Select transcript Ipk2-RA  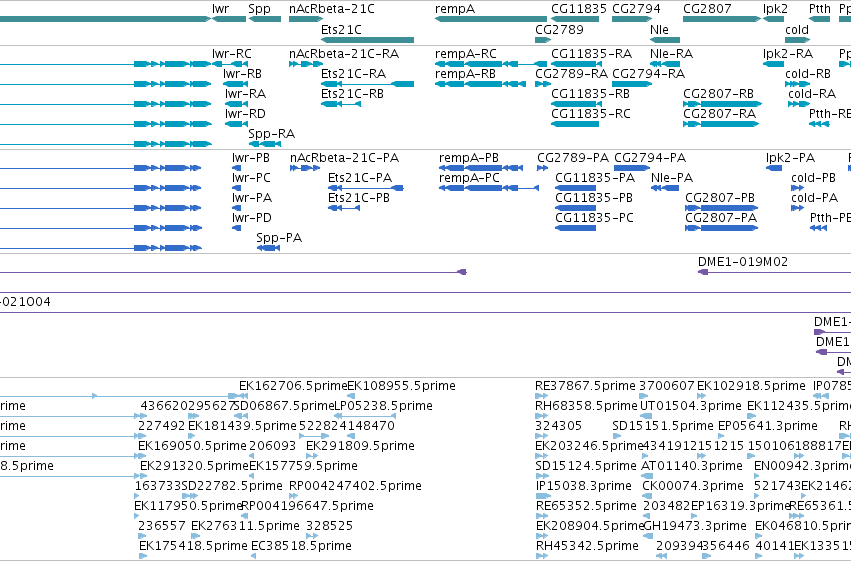point(788,54)
